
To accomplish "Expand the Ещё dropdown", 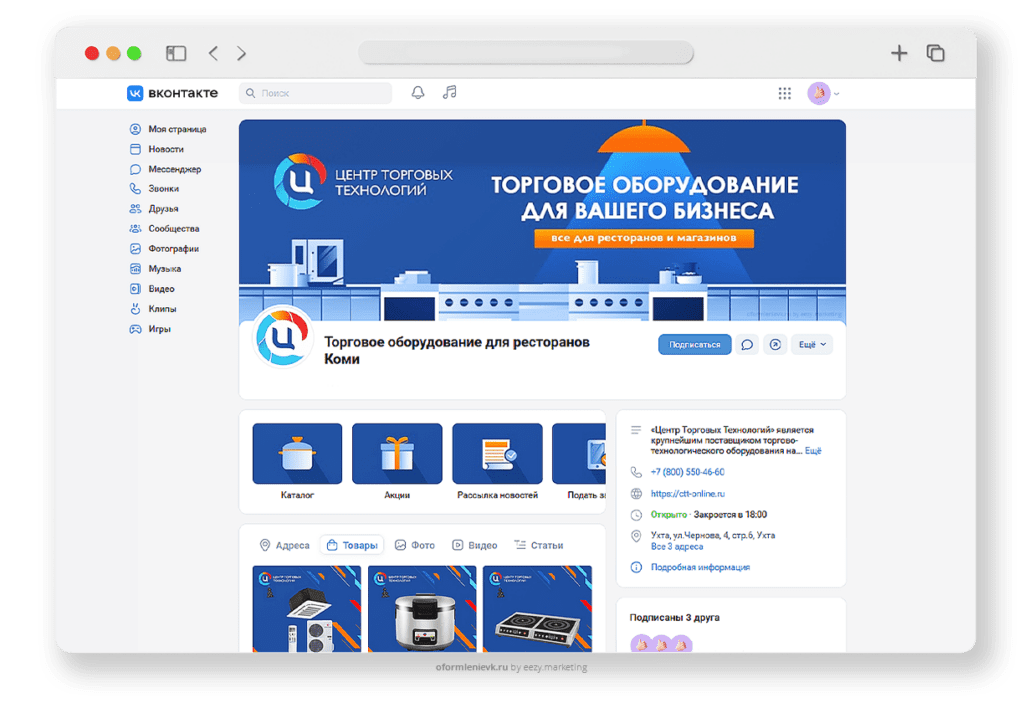I will (812, 344).
